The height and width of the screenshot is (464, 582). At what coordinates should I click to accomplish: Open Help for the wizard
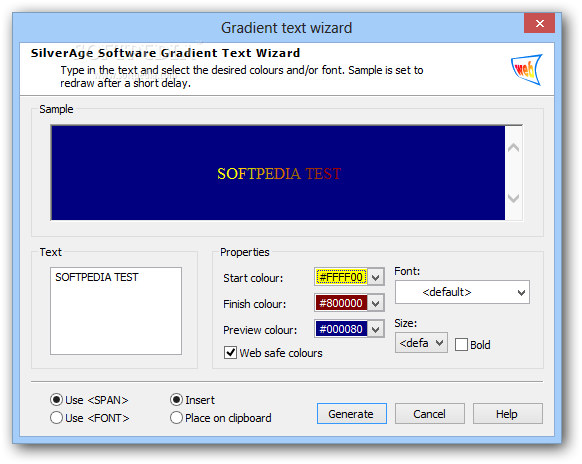click(507, 414)
